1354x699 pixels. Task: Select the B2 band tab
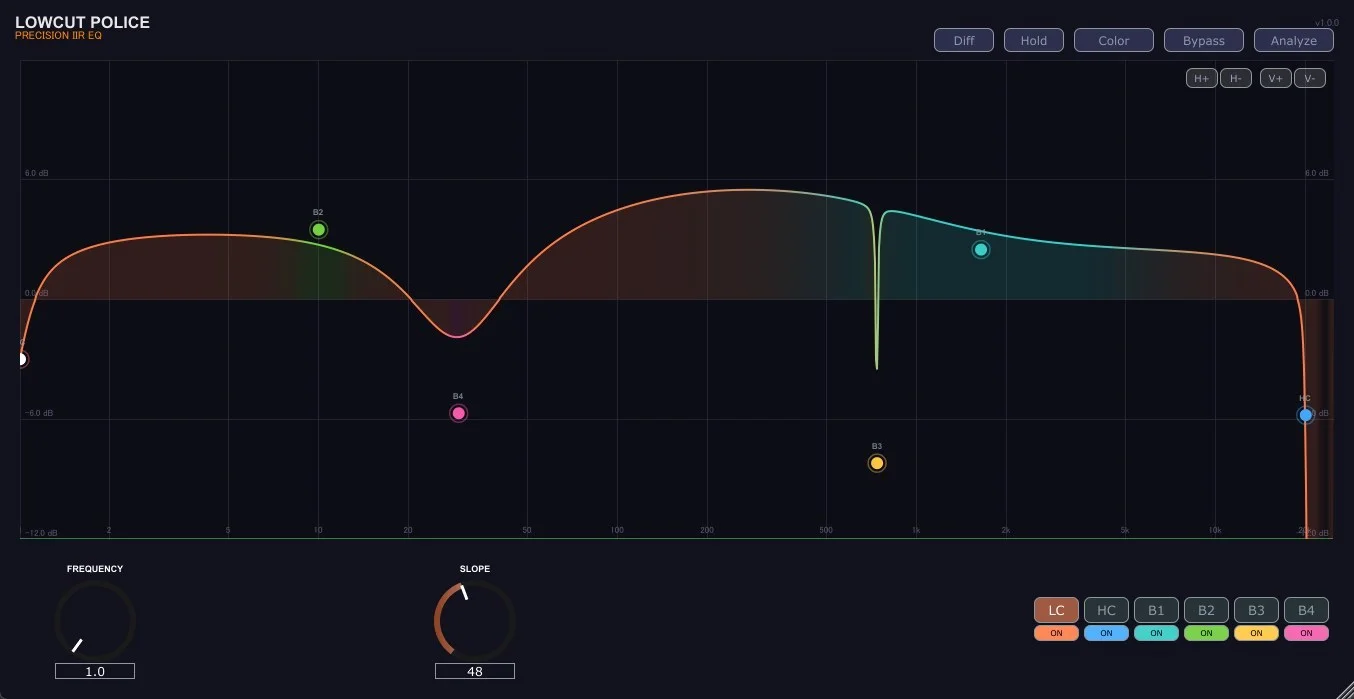1207,610
